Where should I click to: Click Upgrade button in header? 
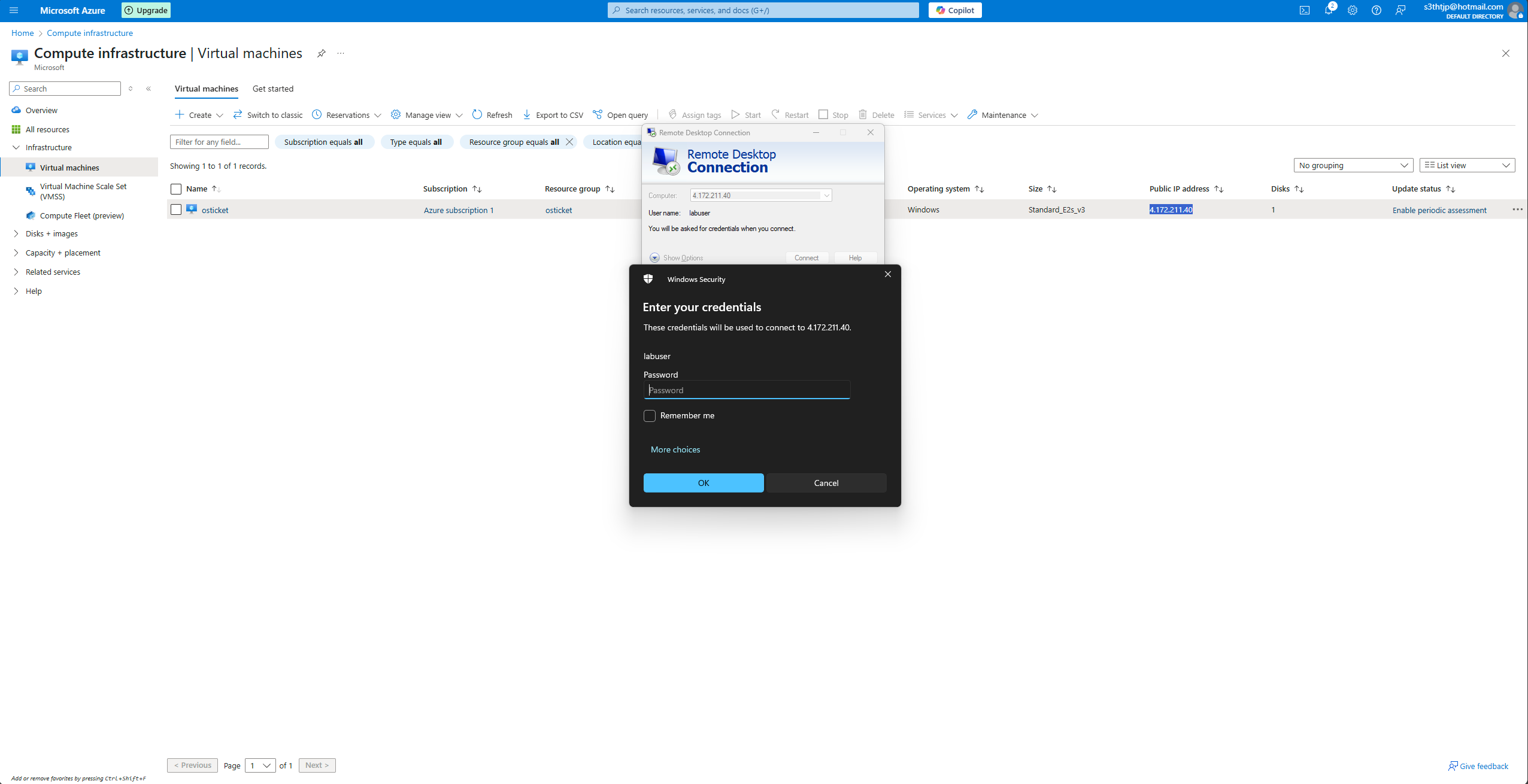tap(146, 10)
